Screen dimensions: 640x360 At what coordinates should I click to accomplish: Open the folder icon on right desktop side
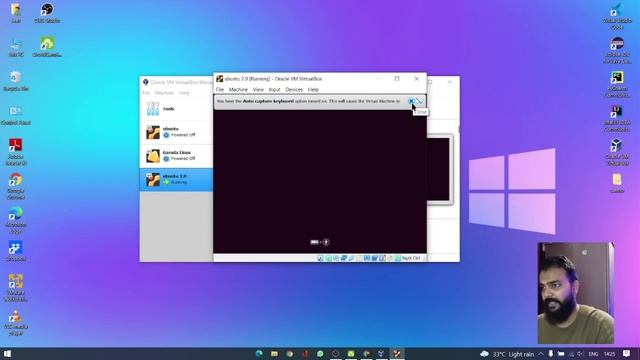click(x=617, y=183)
